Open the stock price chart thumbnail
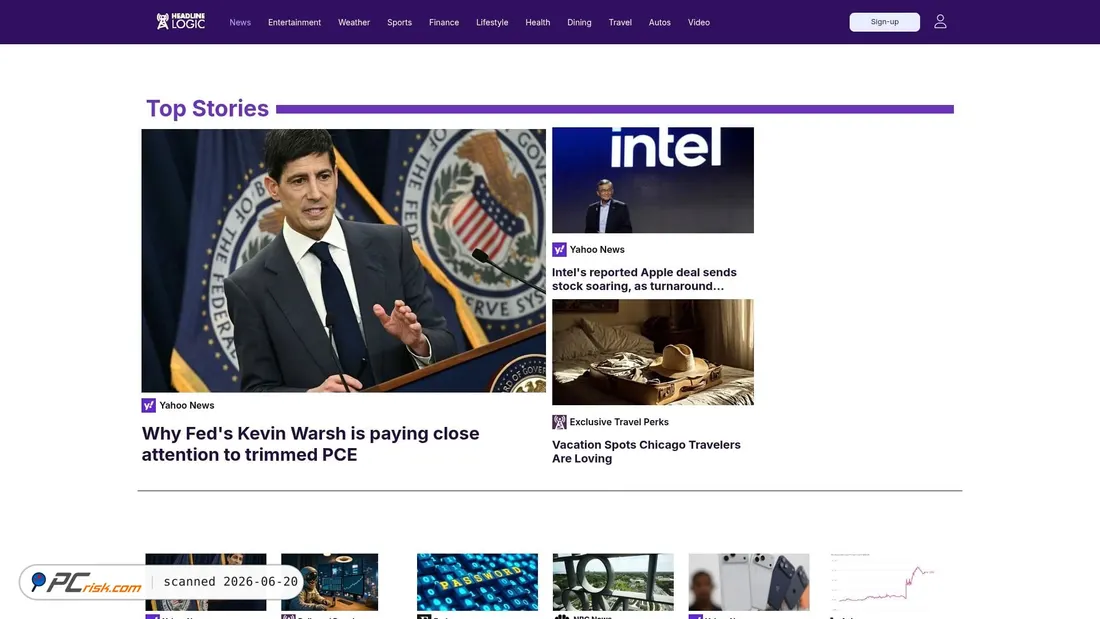Viewport: 1100px width, 619px height. 884,582
